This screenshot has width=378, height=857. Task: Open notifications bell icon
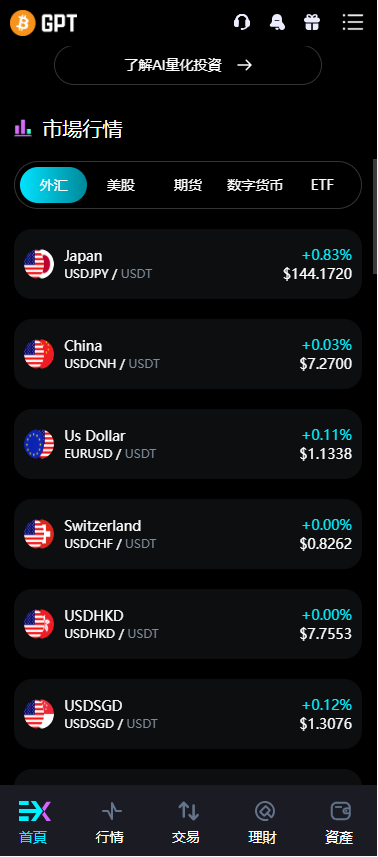point(277,22)
